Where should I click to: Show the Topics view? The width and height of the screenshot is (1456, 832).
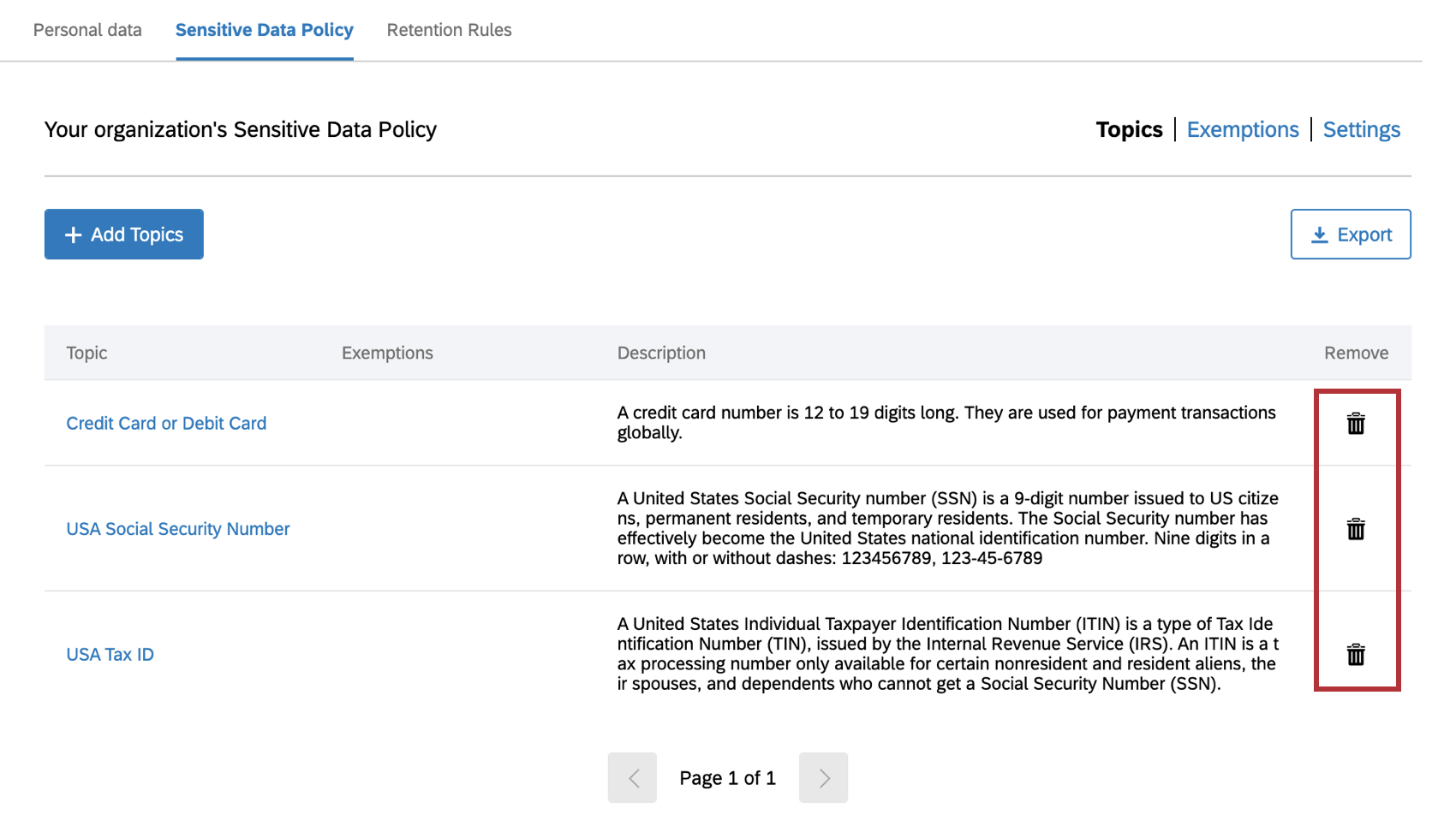pos(1129,130)
